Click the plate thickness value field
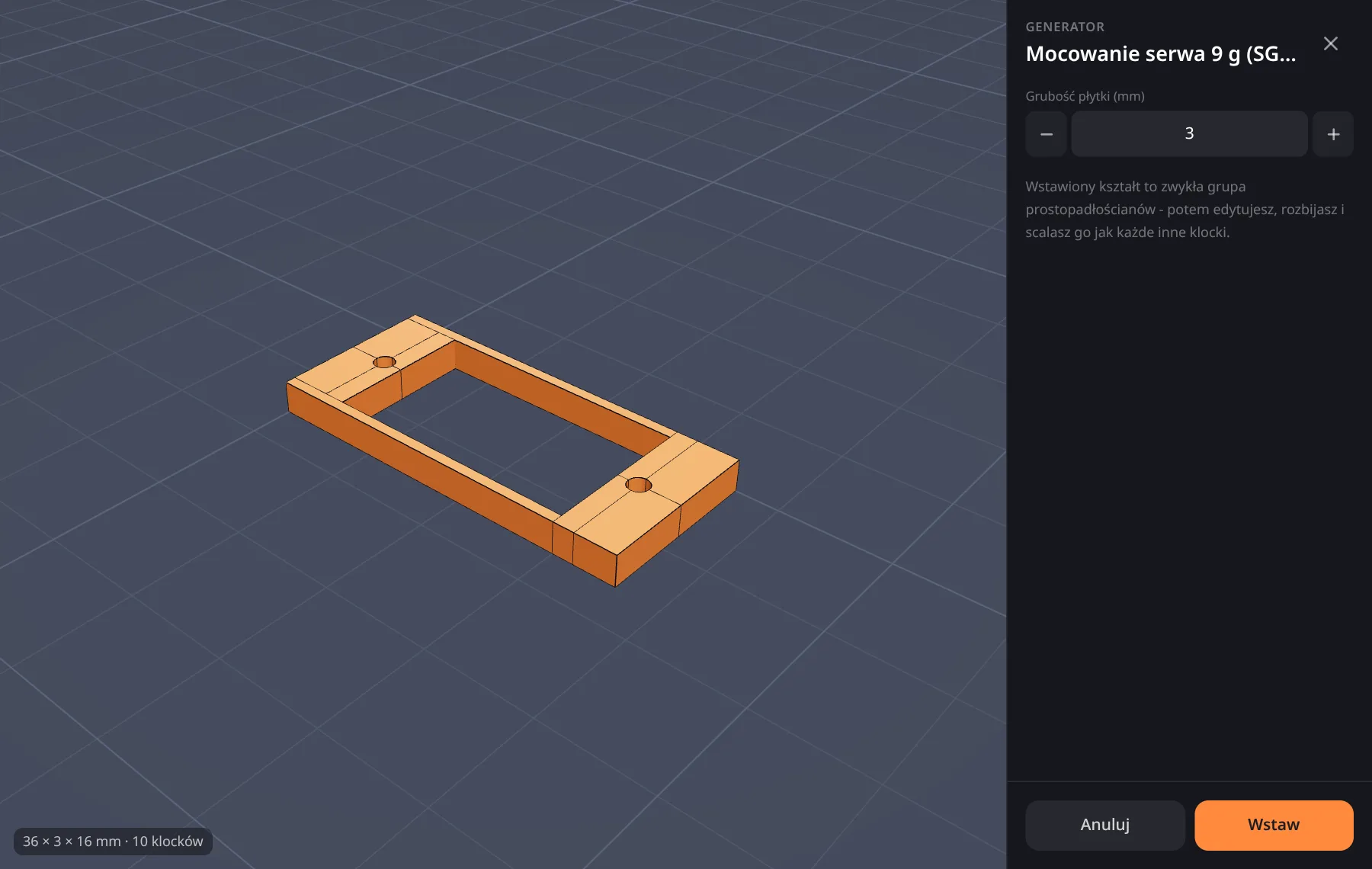 pos(1189,134)
